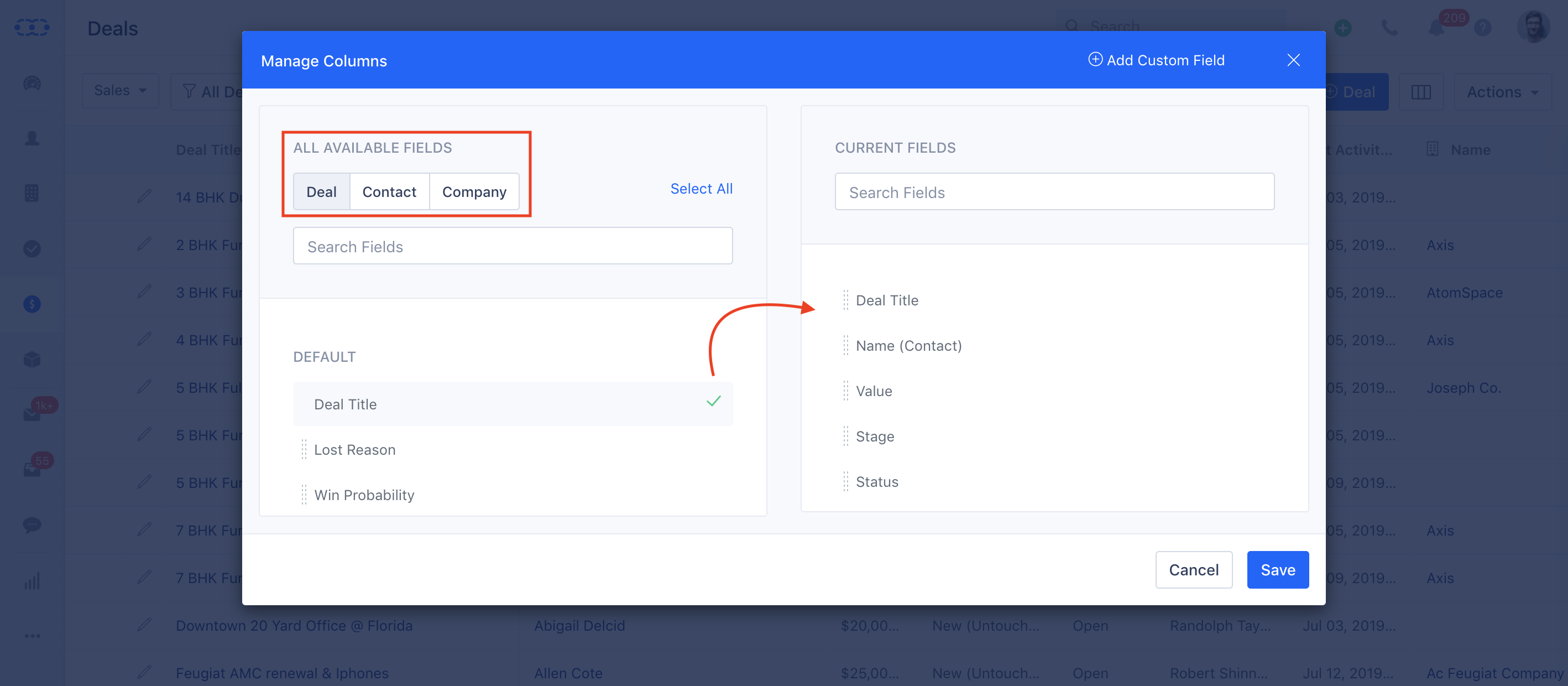Click the phone call icon in the header
The width and height of the screenshot is (1568, 686).
(x=1389, y=28)
